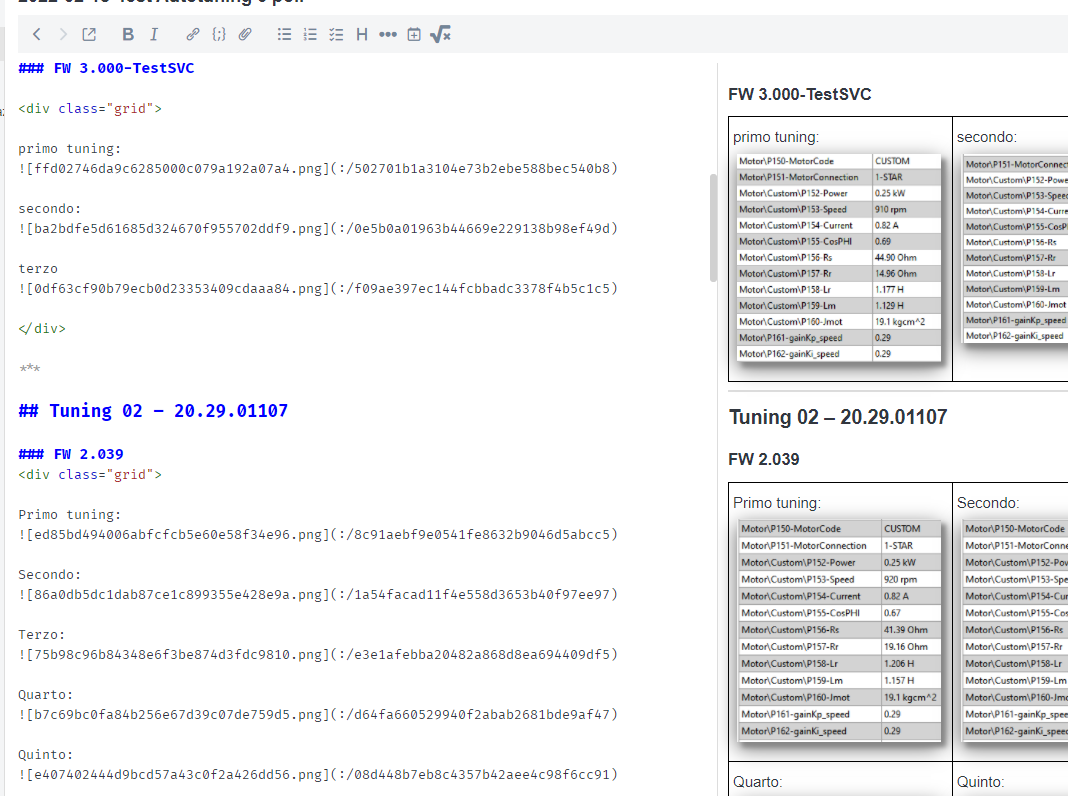Click the square root math icon
This screenshot has width=1068, height=796.
440,34
